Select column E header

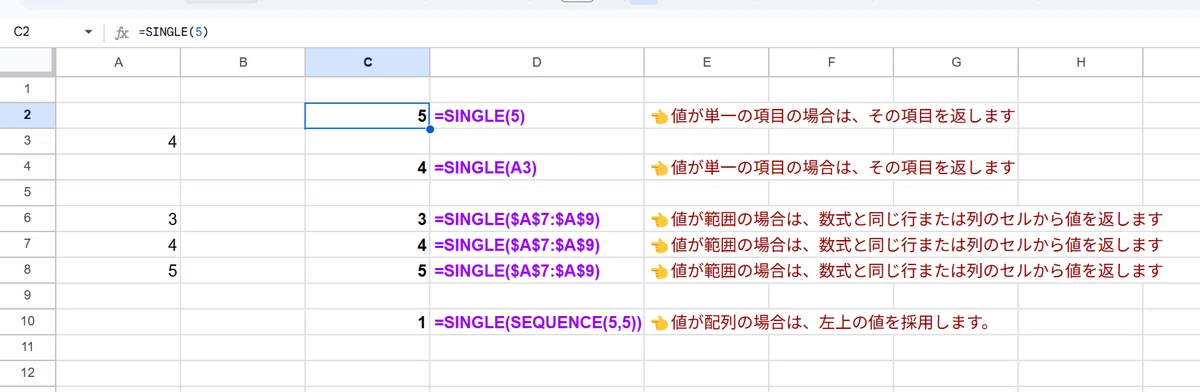[706, 63]
